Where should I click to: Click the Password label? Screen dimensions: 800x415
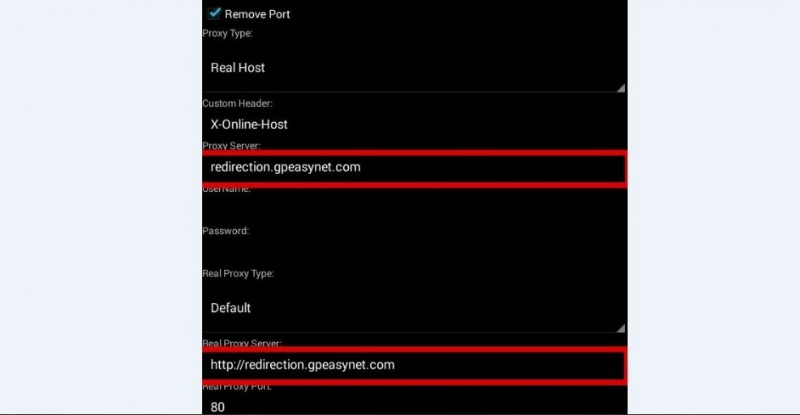[x=226, y=231]
